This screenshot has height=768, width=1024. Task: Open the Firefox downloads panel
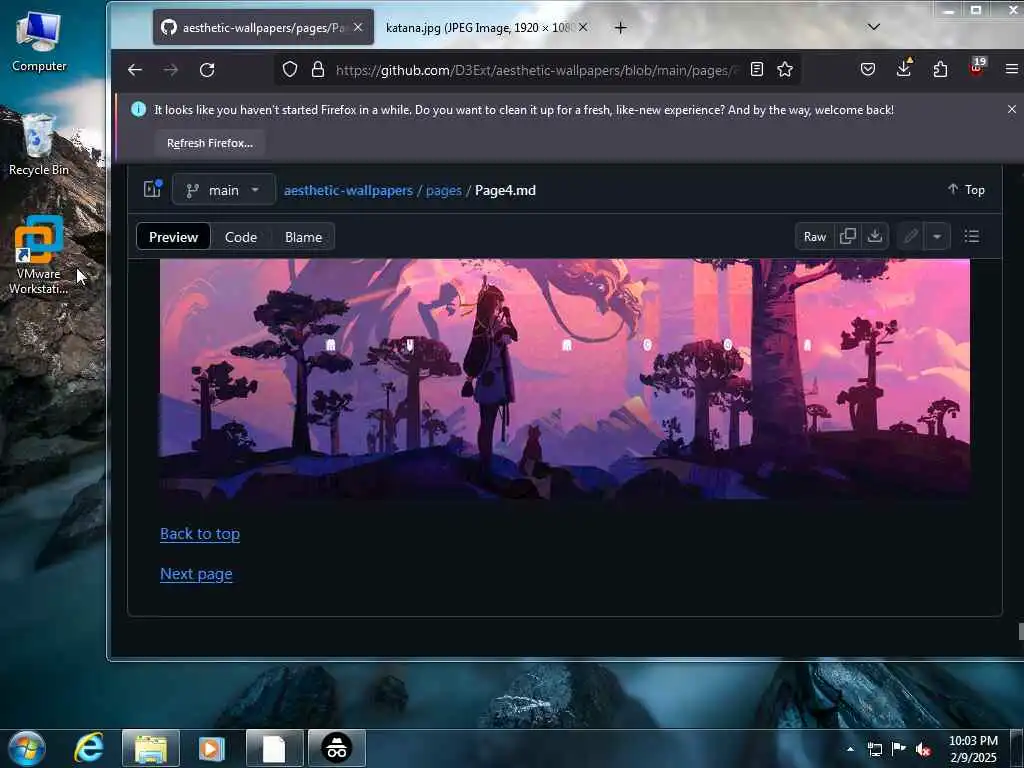[x=904, y=68]
